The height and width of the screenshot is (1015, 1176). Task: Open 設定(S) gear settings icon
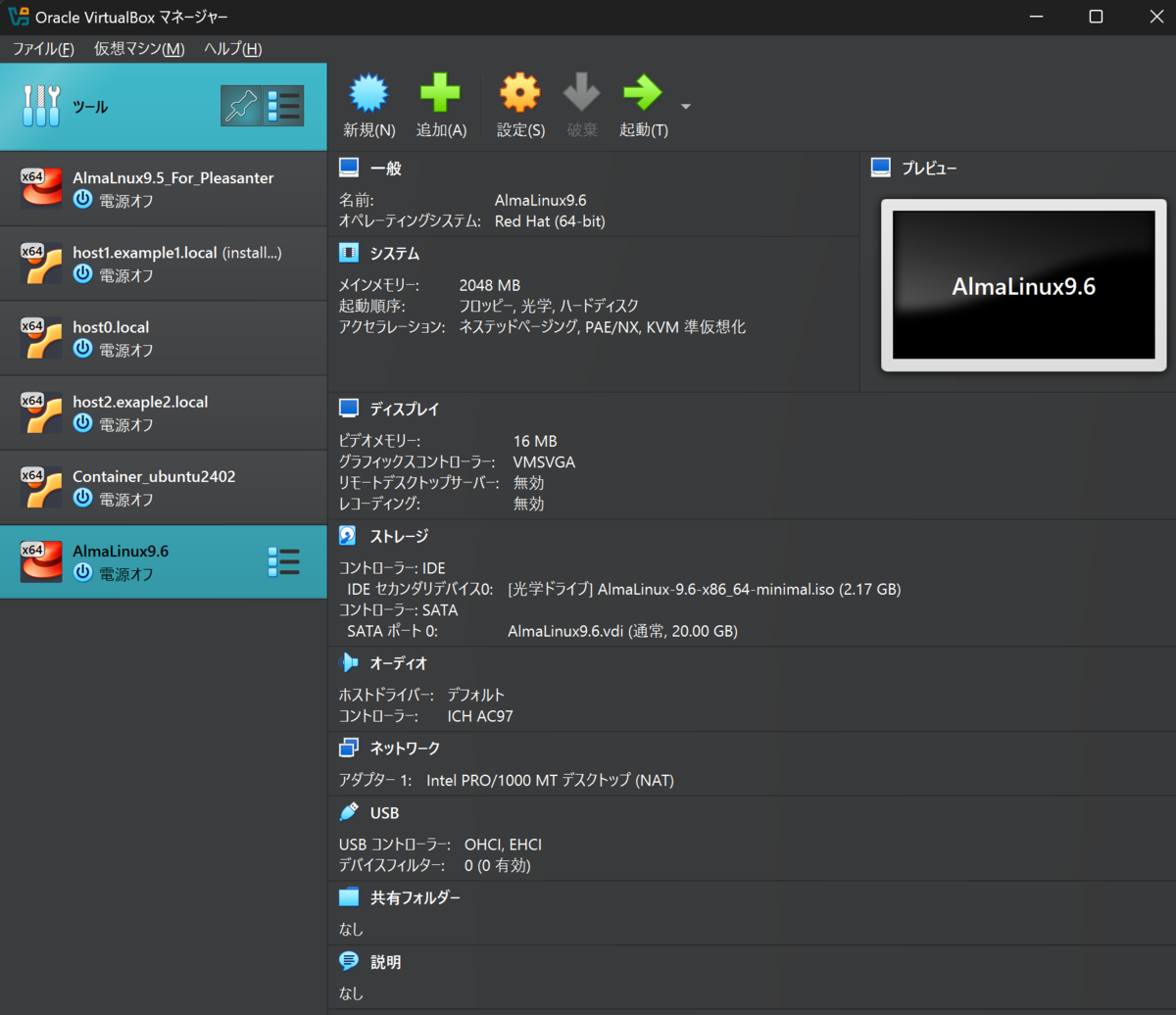coord(520,93)
